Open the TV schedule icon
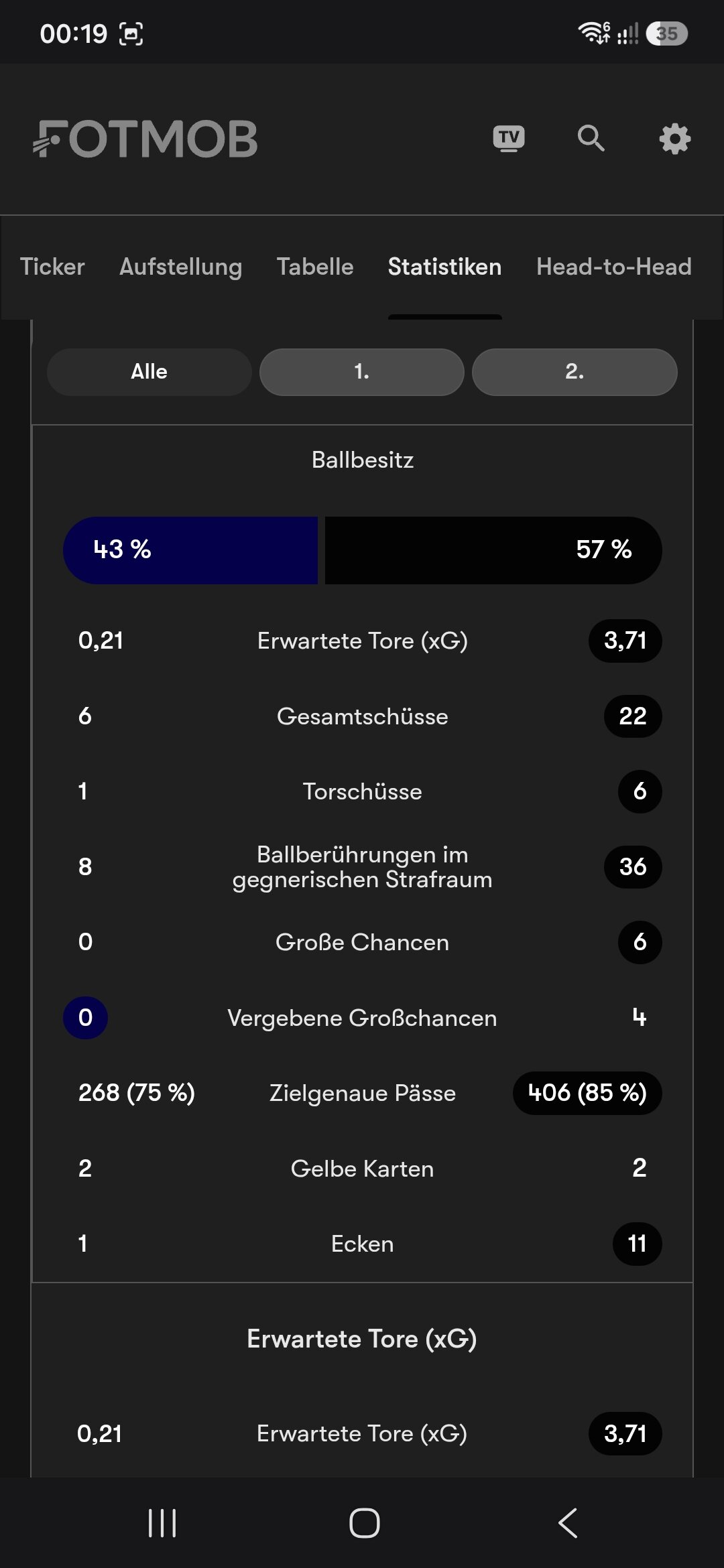This screenshot has height=1568, width=724. click(509, 139)
